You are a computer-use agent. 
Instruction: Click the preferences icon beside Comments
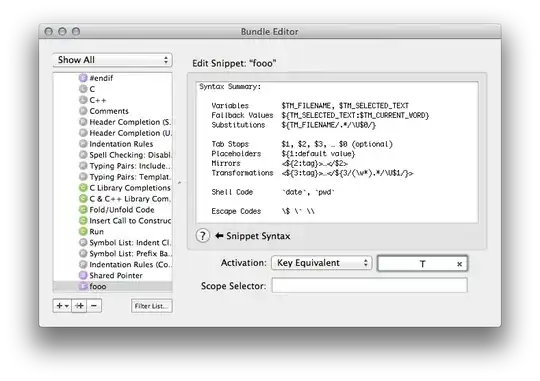(83, 111)
